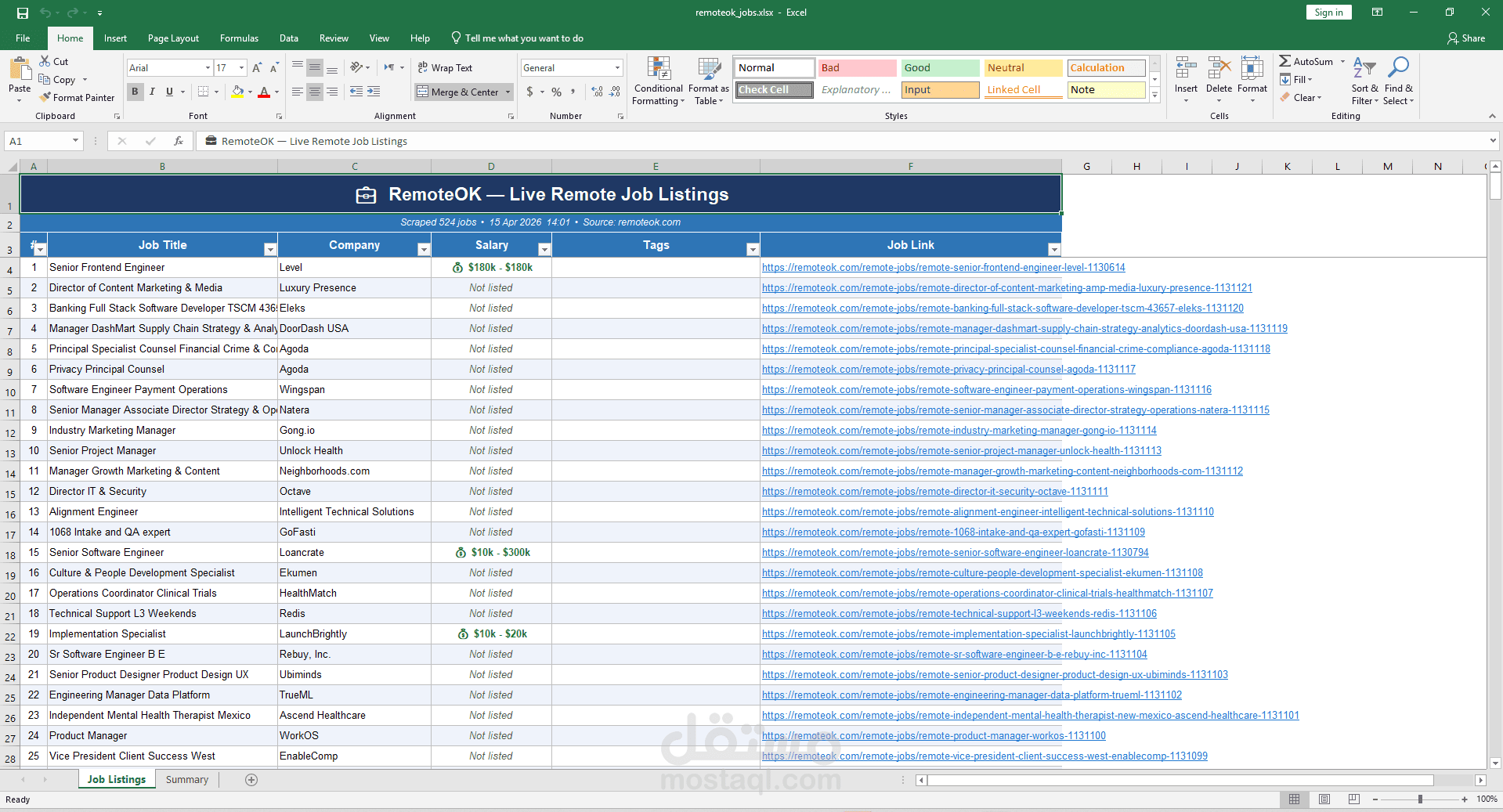Switch to Normal view icon
This screenshot has height=812, width=1503.
(1294, 799)
